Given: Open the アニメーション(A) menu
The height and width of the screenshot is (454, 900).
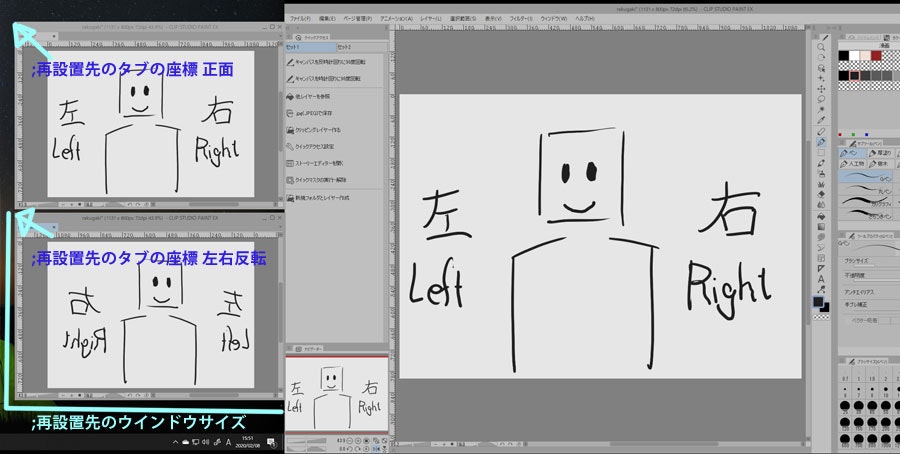Looking at the screenshot, I should pos(397,18).
